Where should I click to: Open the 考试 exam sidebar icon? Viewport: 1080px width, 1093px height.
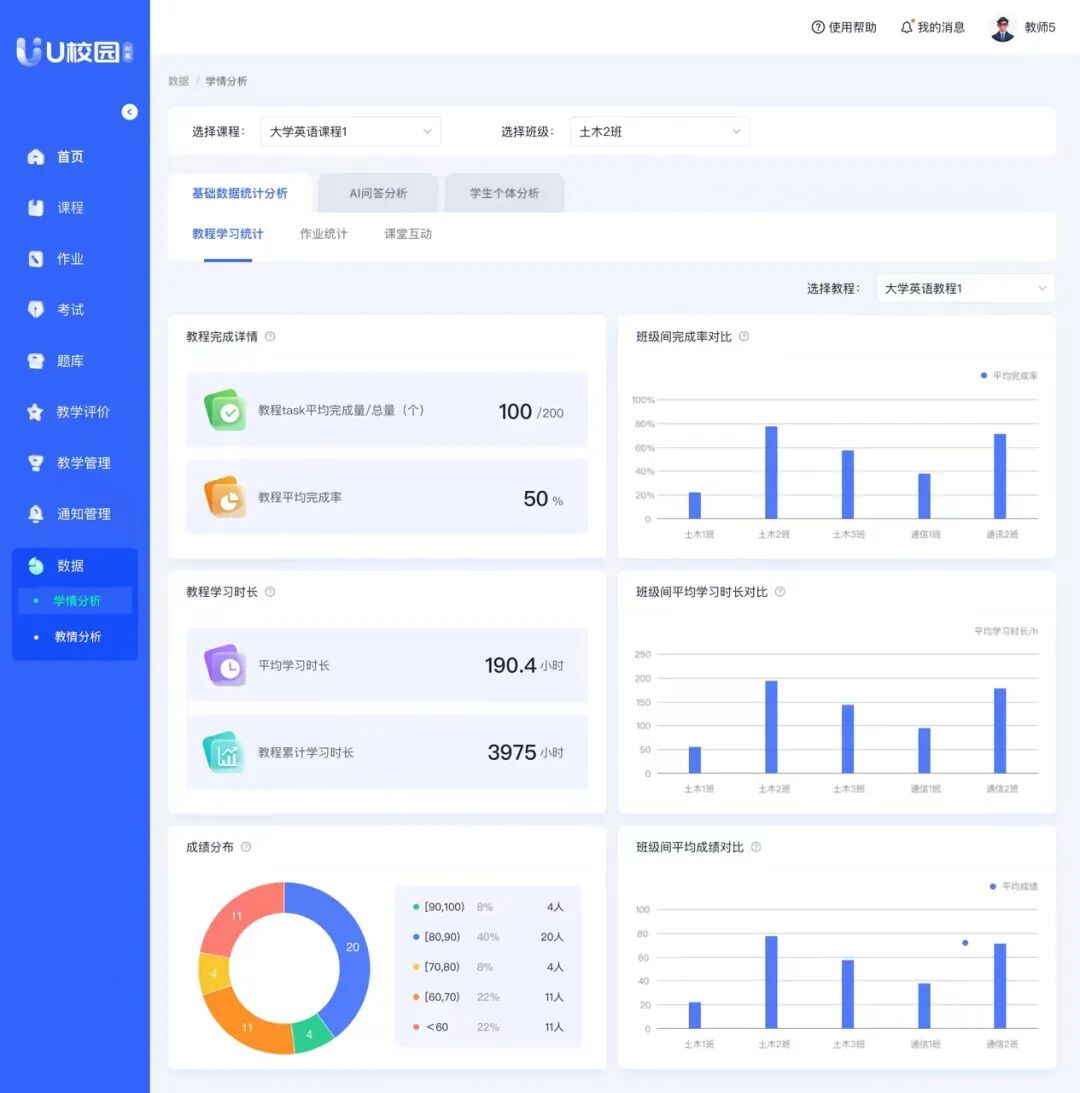(x=36, y=310)
